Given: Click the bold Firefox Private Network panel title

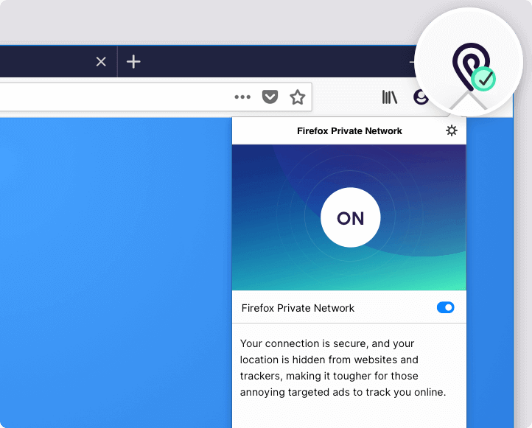Looking at the screenshot, I should tap(349, 131).
